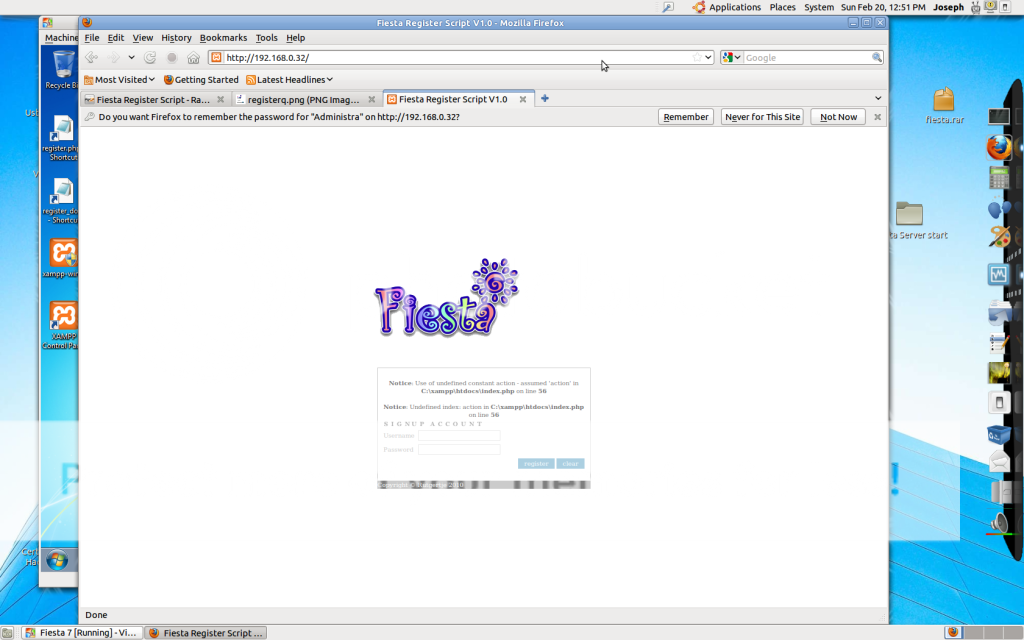Open Firefox from the right-side dock
This screenshot has width=1024, height=640.
coord(998,148)
